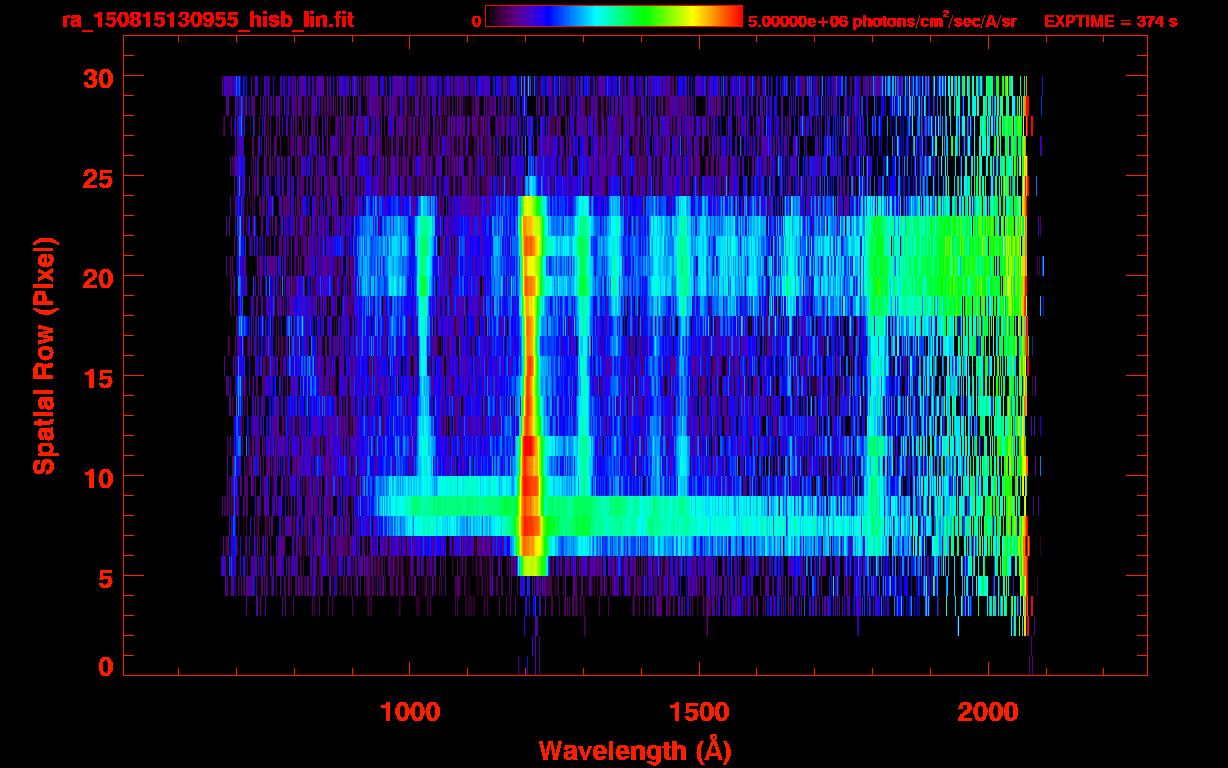The height and width of the screenshot is (768, 1228).
Task: Click the EXPTIME = 374 s label
Action: pos(1110,21)
